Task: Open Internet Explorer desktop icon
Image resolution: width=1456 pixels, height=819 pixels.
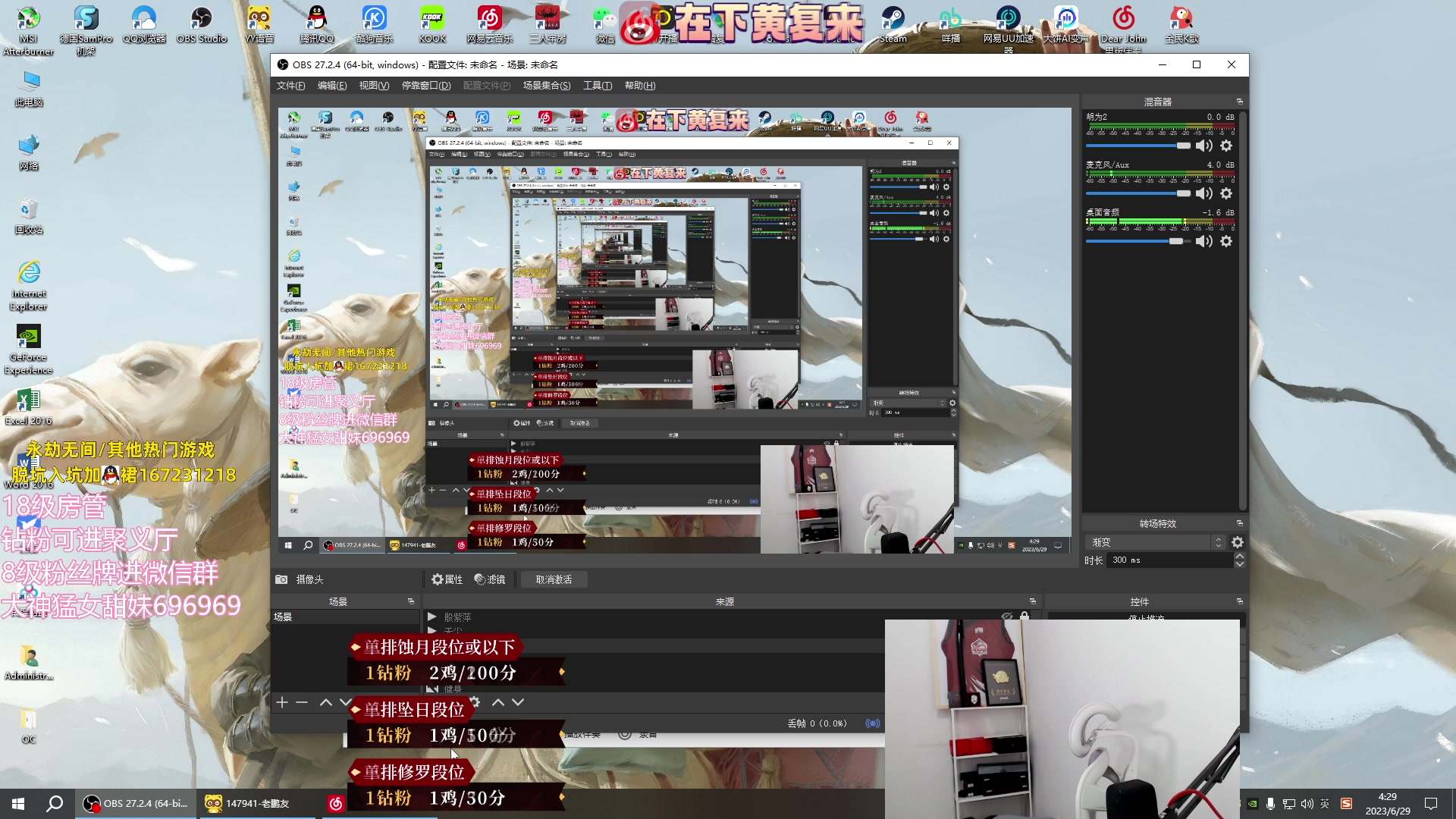Action: click(x=29, y=286)
